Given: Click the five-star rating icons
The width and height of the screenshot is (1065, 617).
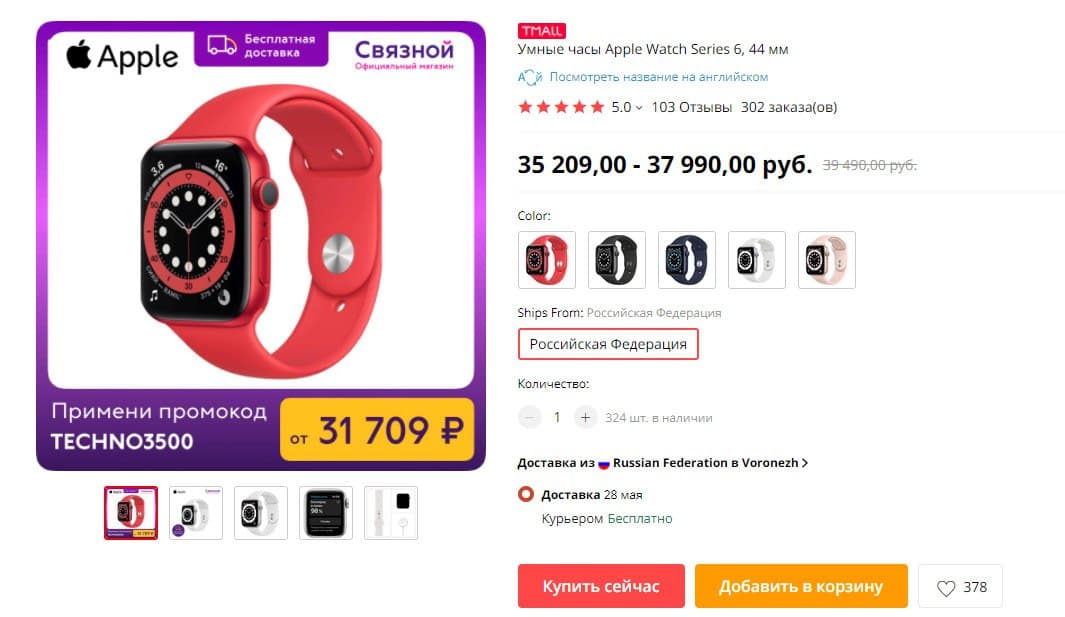Looking at the screenshot, I should tap(561, 107).
